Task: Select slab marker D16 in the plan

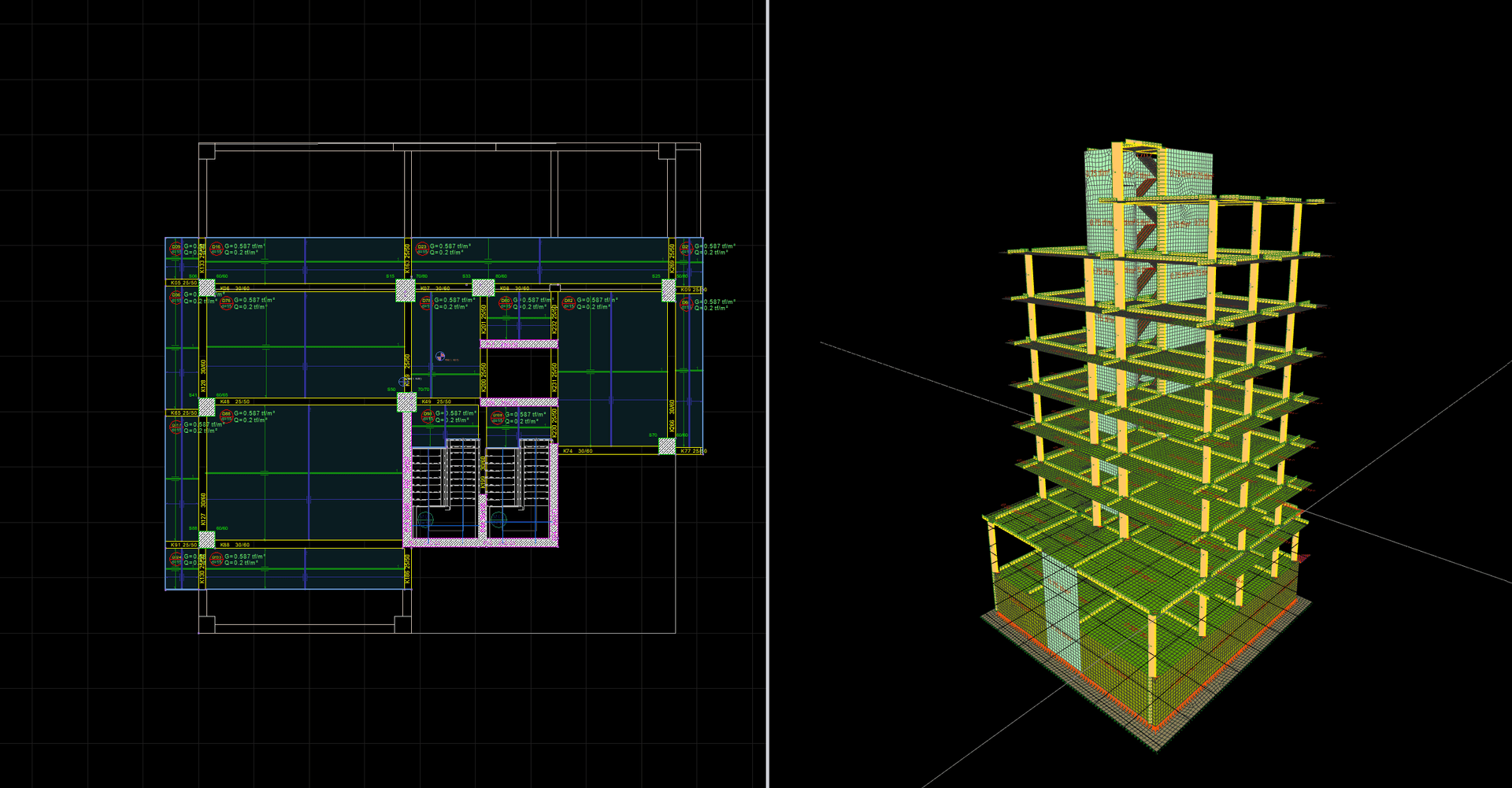Action: [x=216, y=249]
